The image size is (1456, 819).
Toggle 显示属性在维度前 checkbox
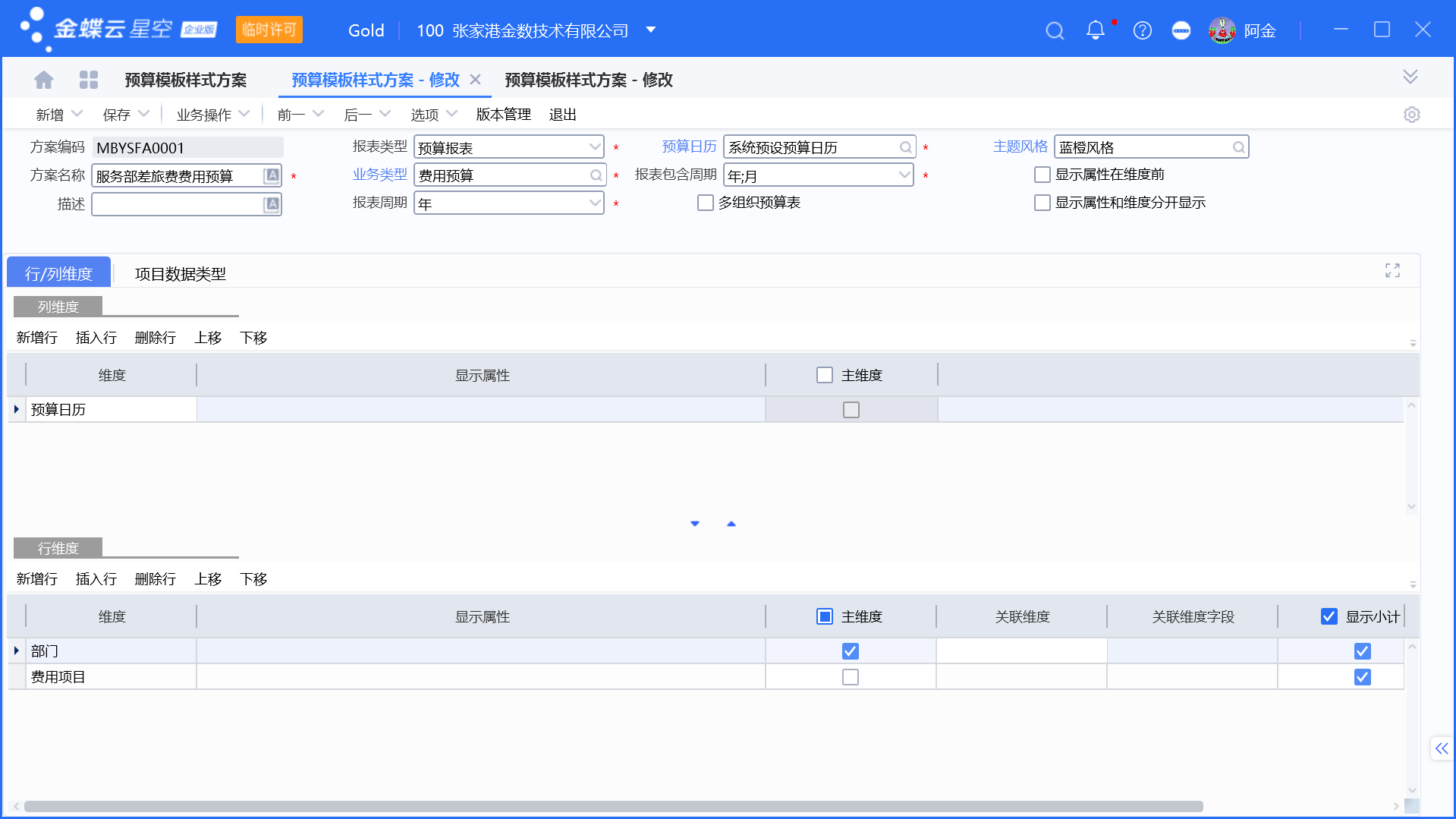tap(1042, 175)
